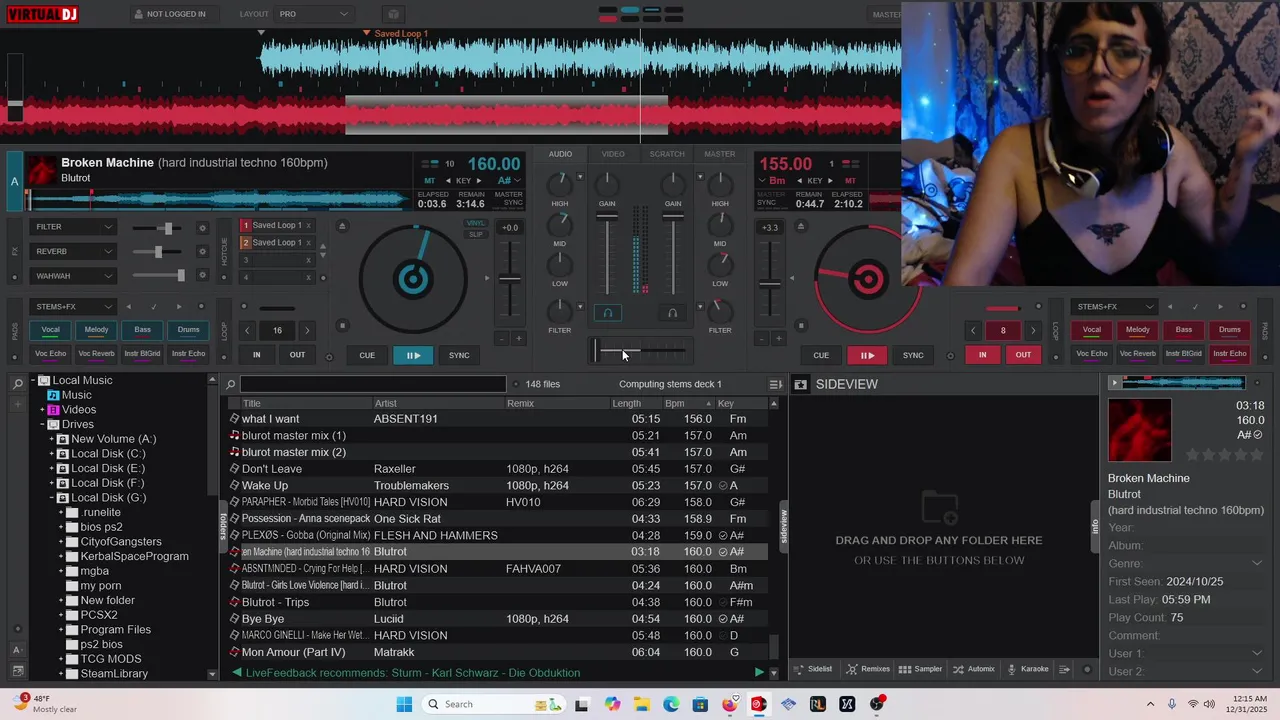Image resolution: width=1280 pixels, height=720 pixels.
Task: Switch to the AUDIO mixer tab
Action: click(560, 154)
